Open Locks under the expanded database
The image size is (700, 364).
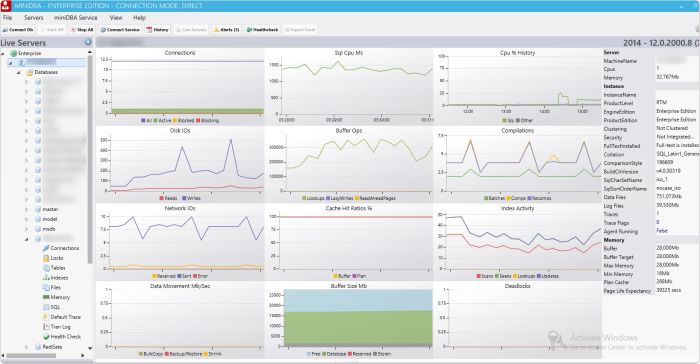(57, 258)
